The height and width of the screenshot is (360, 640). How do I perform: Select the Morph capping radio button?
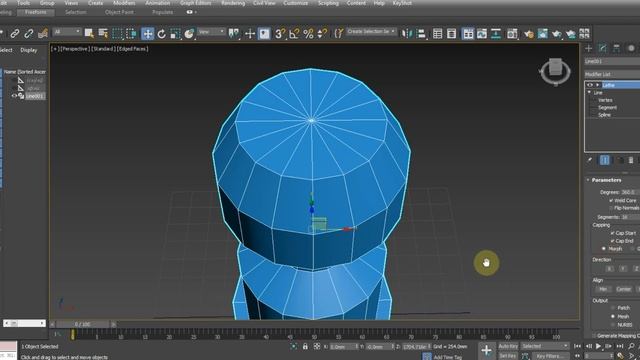point(604,249)
